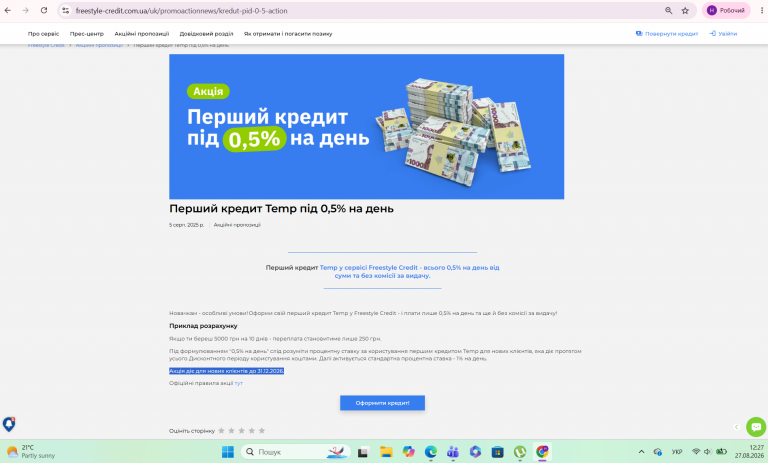Open Task View on the taskbar
The image size is (768, 463).
tap(363, 452)
